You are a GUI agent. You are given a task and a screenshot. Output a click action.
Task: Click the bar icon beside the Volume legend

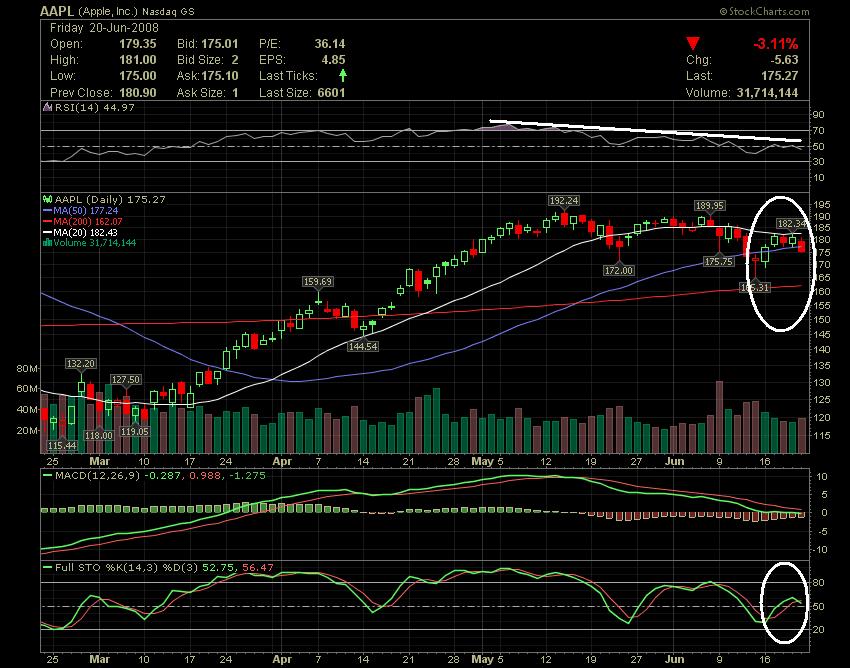coord(47,242)
